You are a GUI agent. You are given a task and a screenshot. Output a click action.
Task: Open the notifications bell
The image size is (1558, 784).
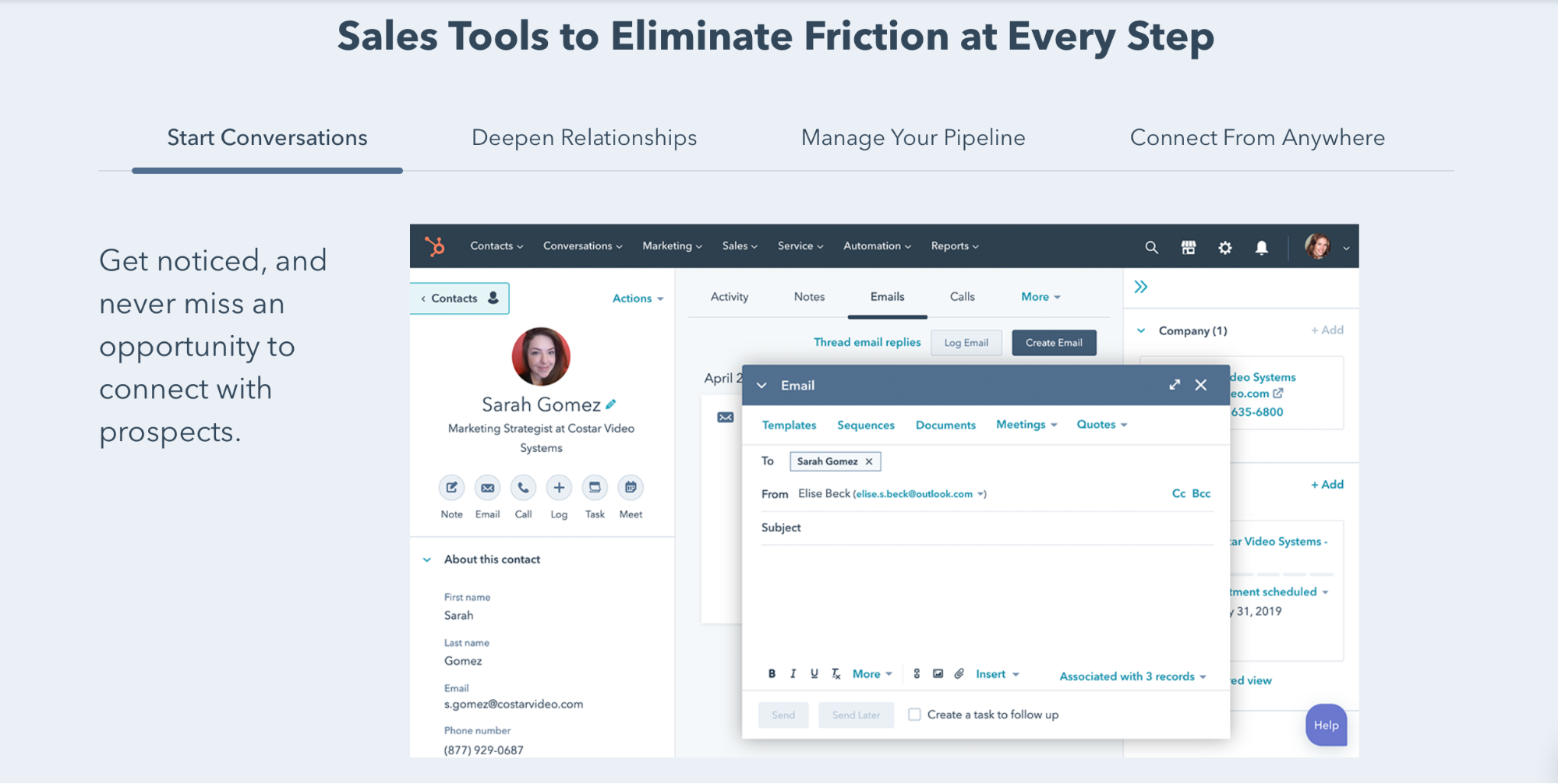(1263, 247)
